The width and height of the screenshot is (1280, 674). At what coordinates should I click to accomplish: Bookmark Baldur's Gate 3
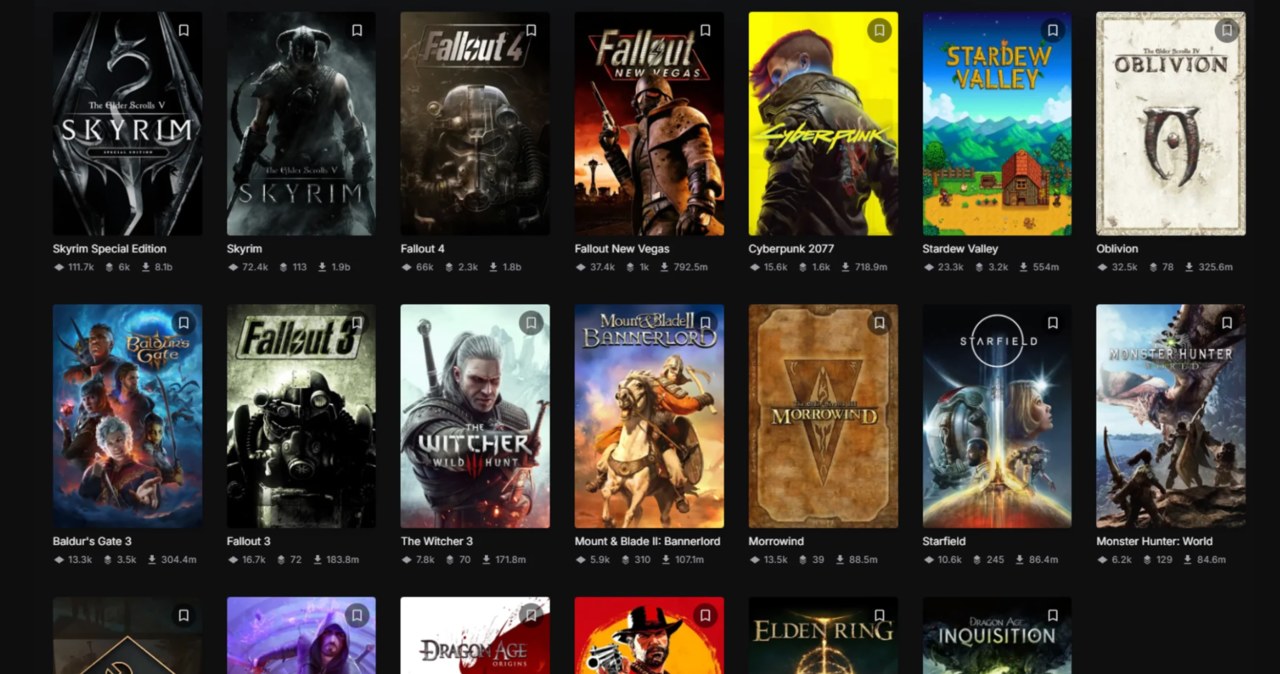(184, 323)
